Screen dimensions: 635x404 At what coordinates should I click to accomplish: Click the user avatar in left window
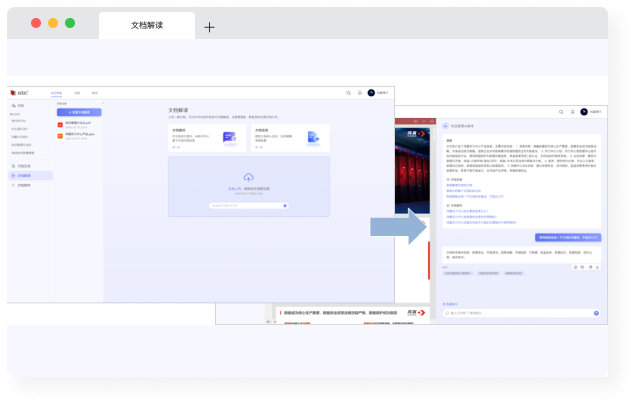[371, 92]
